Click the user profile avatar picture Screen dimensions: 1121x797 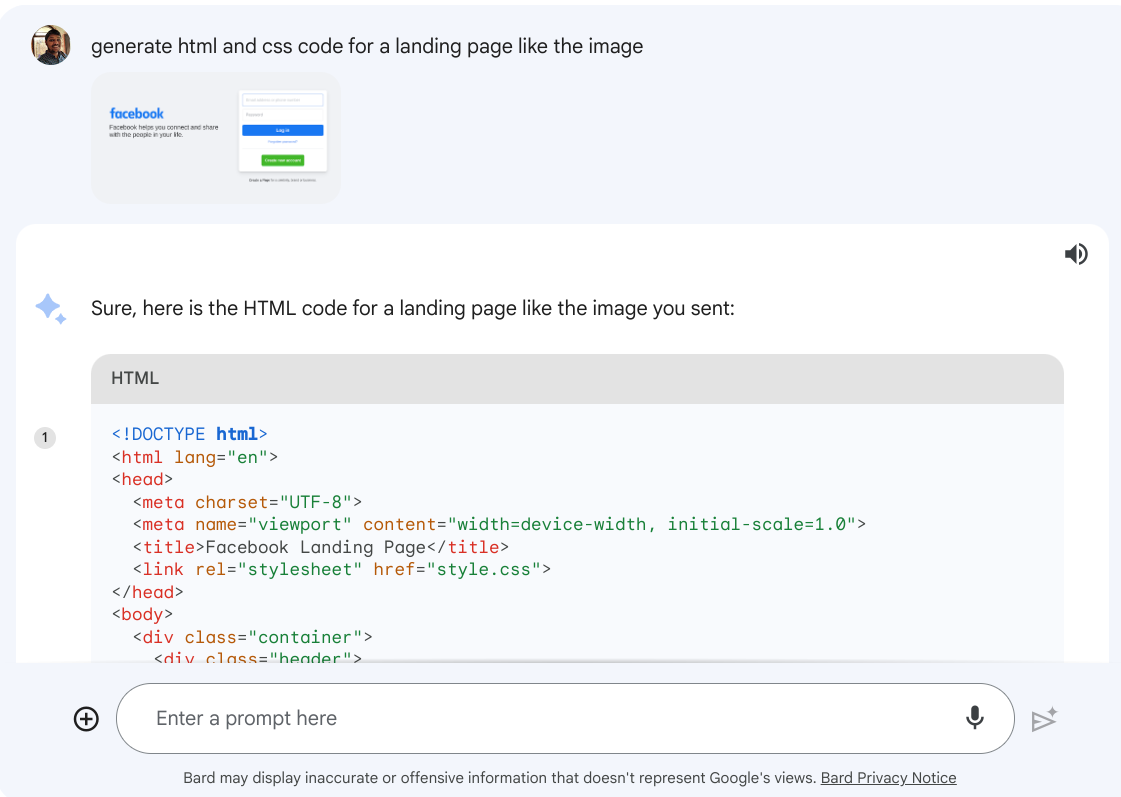[49, 44]
